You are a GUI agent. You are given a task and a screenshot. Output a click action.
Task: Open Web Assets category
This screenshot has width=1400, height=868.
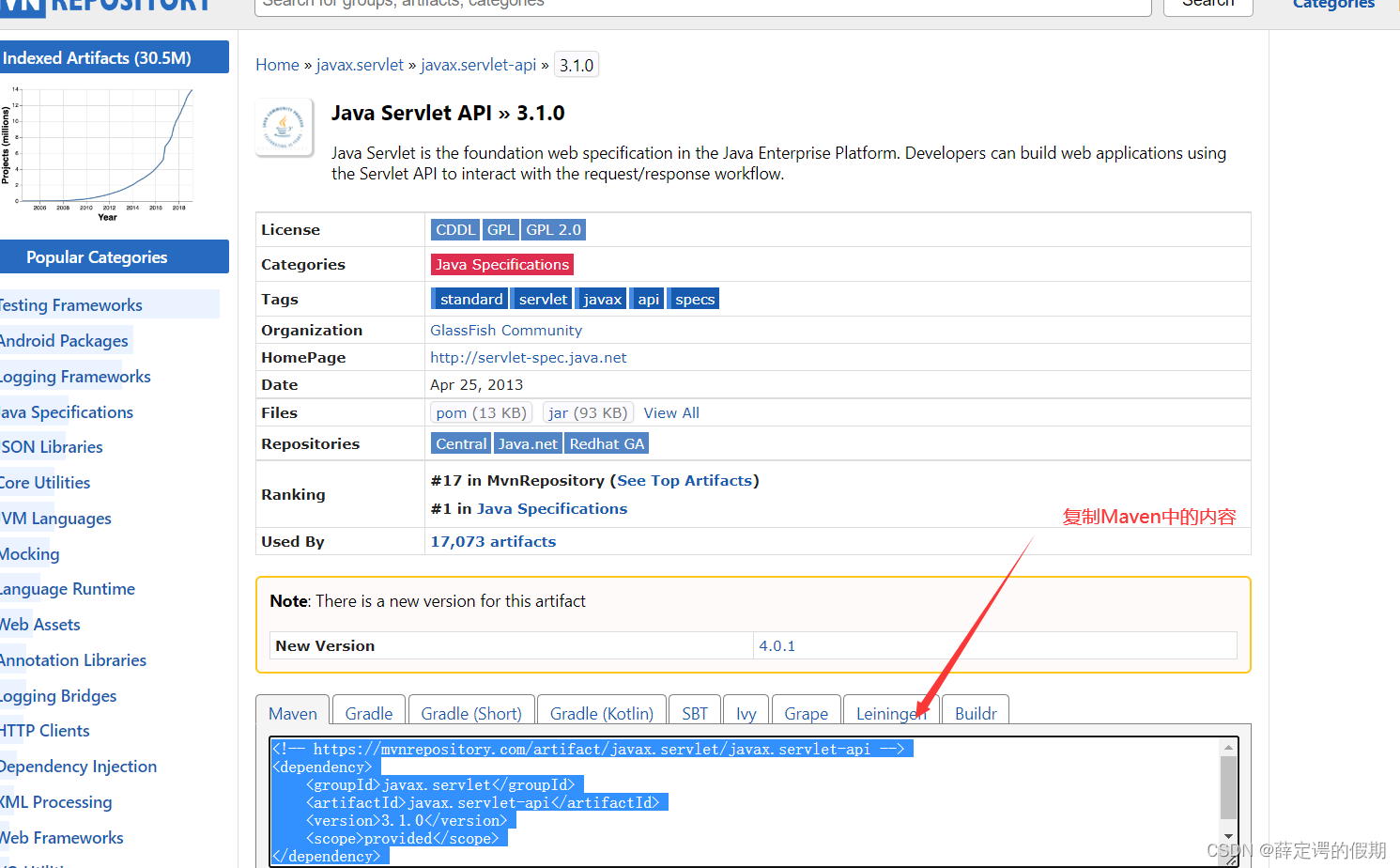[x=40, y=625]
